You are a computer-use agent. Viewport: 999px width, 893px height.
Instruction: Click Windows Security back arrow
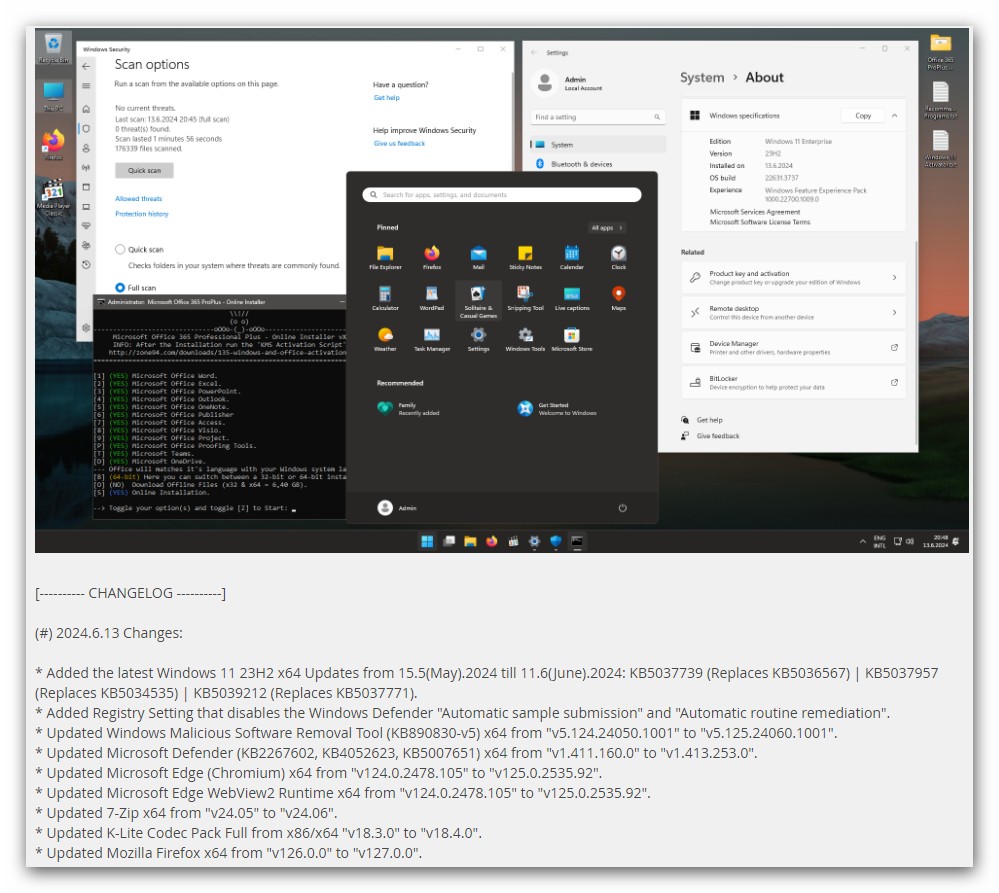(x=86, y=66)
